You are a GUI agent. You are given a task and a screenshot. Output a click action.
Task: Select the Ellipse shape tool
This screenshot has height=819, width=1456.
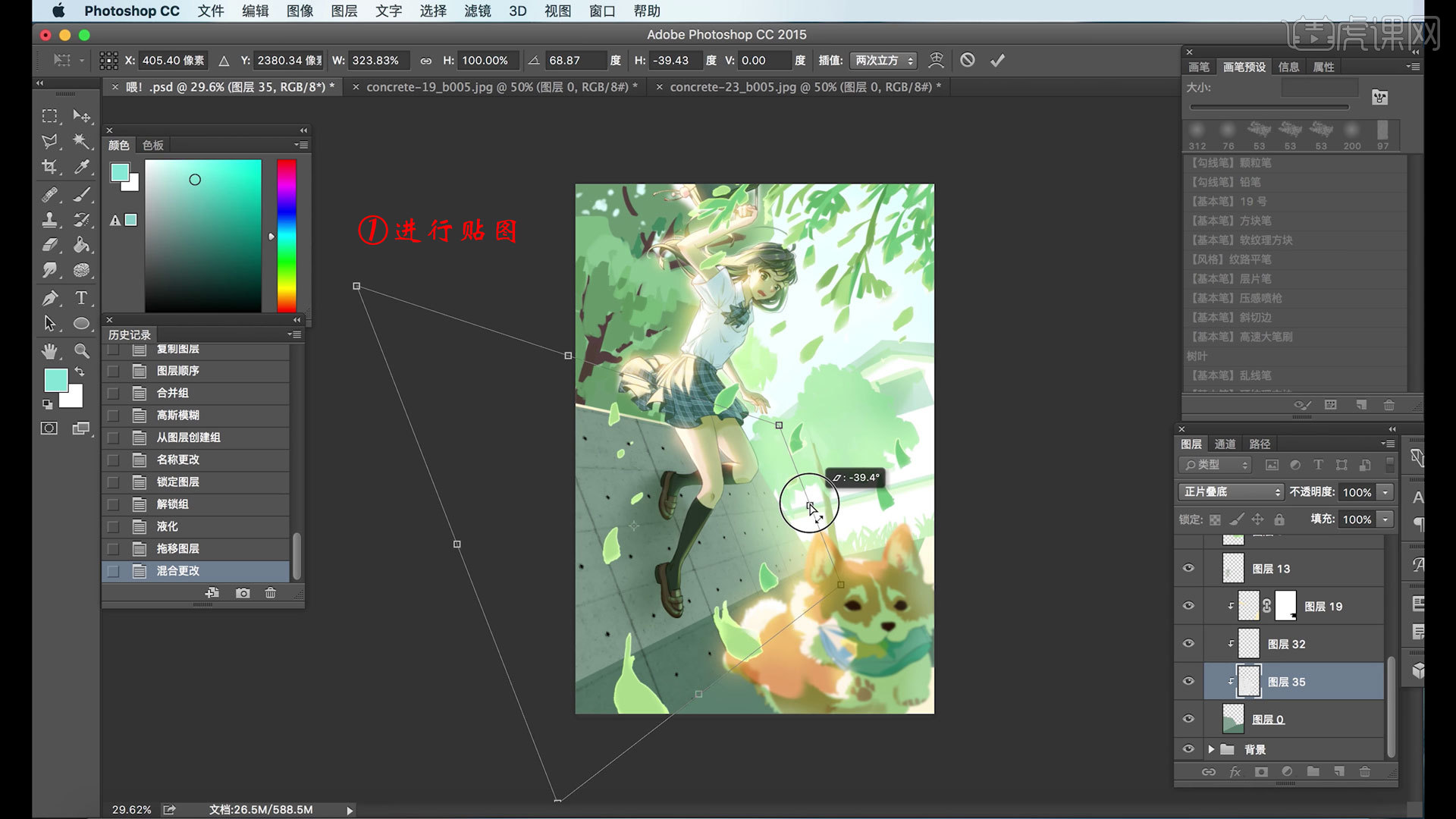pyautogui.click(x=81, y=324)
